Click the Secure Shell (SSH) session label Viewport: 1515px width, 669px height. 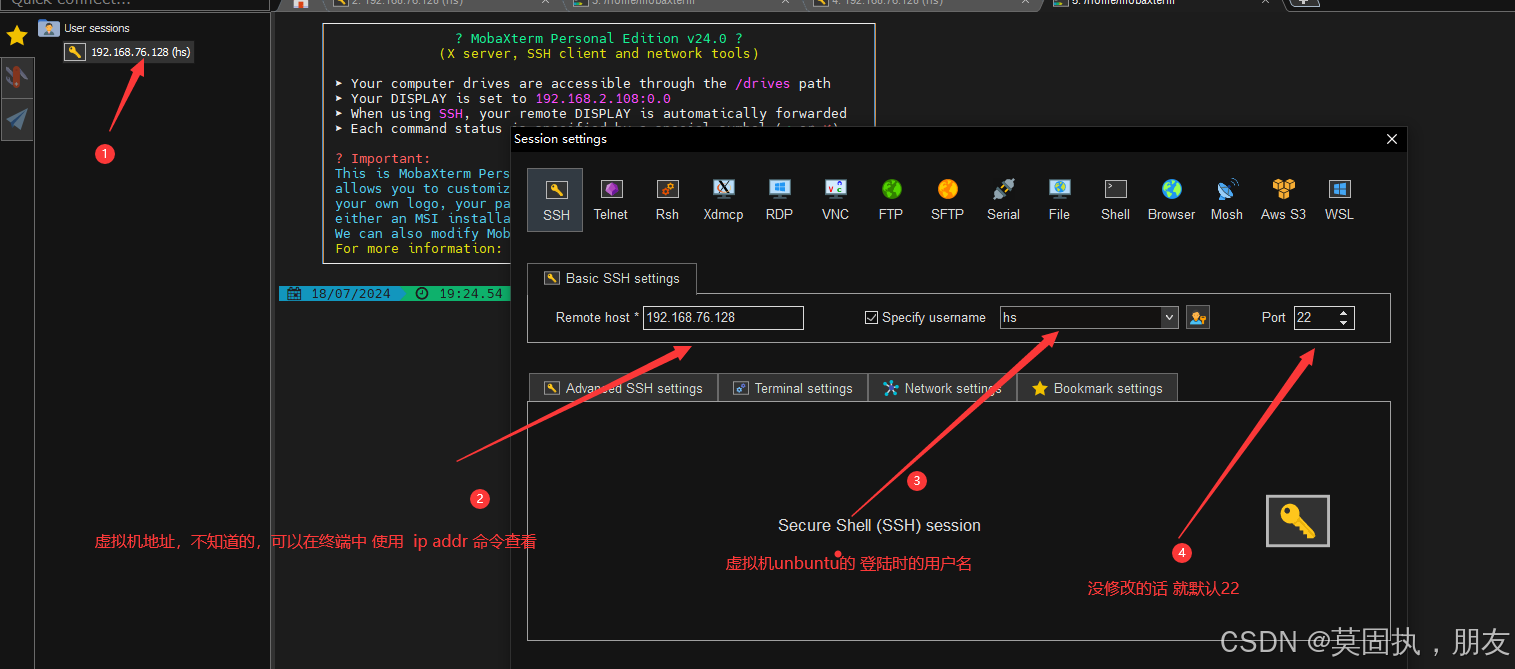click(x=879, y=525)
